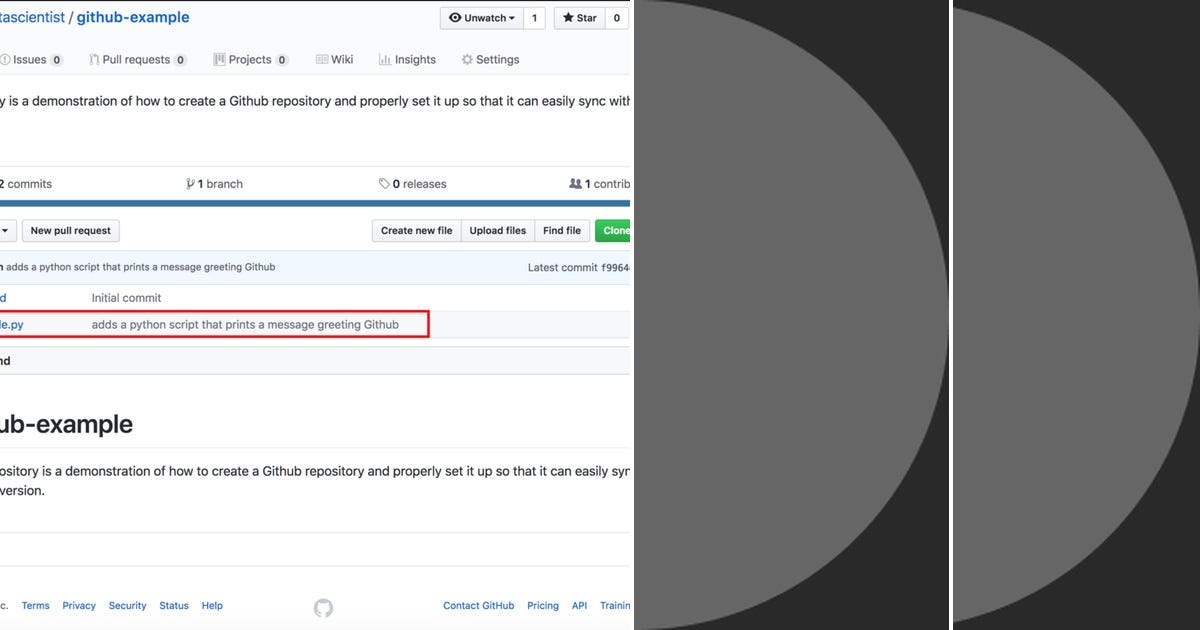Click the GitHub Octocat footer logo

(x=323, y=607)
